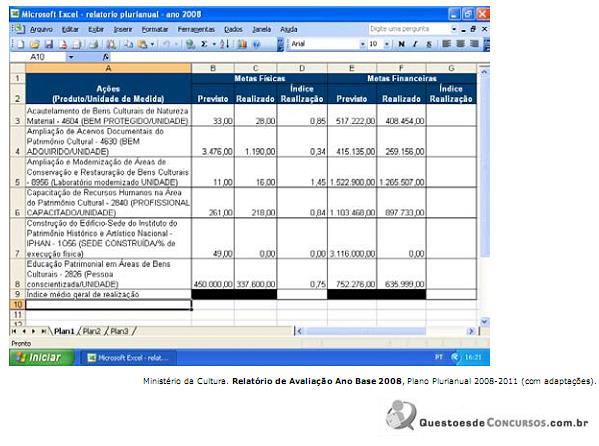Expand the font size 10 dropdown

[x=387, y=44]
